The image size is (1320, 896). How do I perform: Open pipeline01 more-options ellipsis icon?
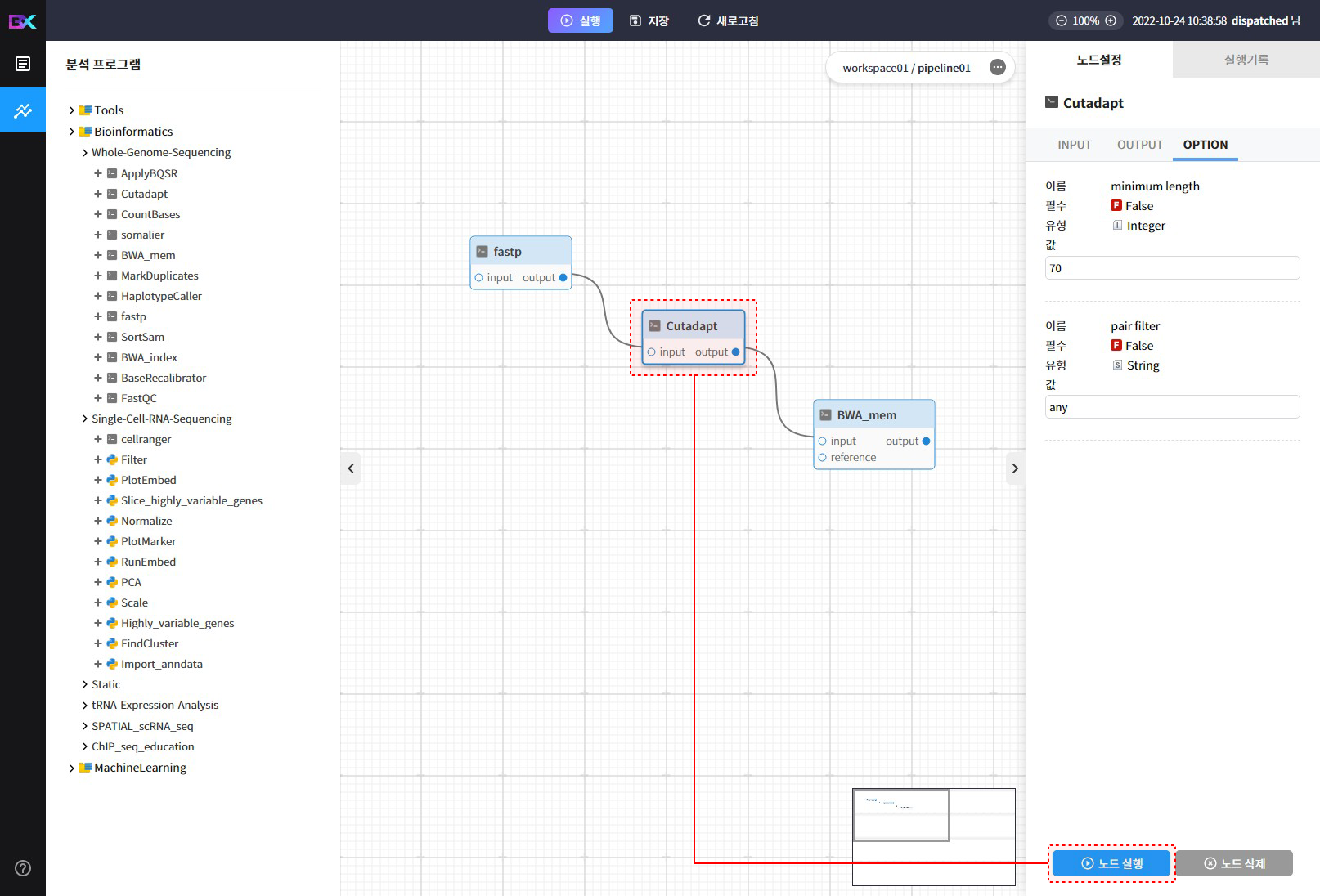[998, 68]
